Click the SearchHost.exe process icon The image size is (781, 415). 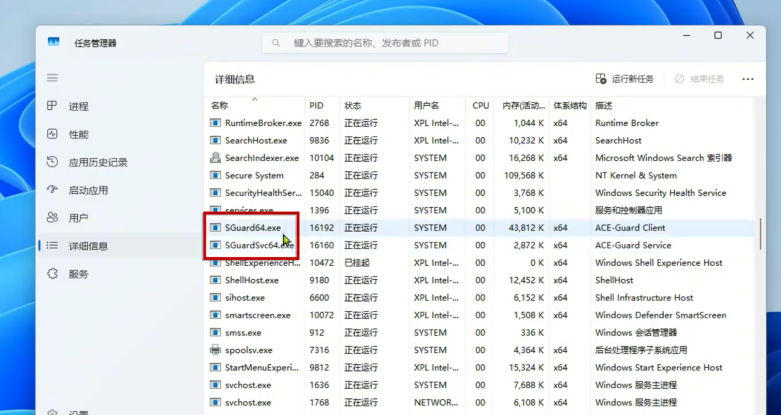pos(215,140)
